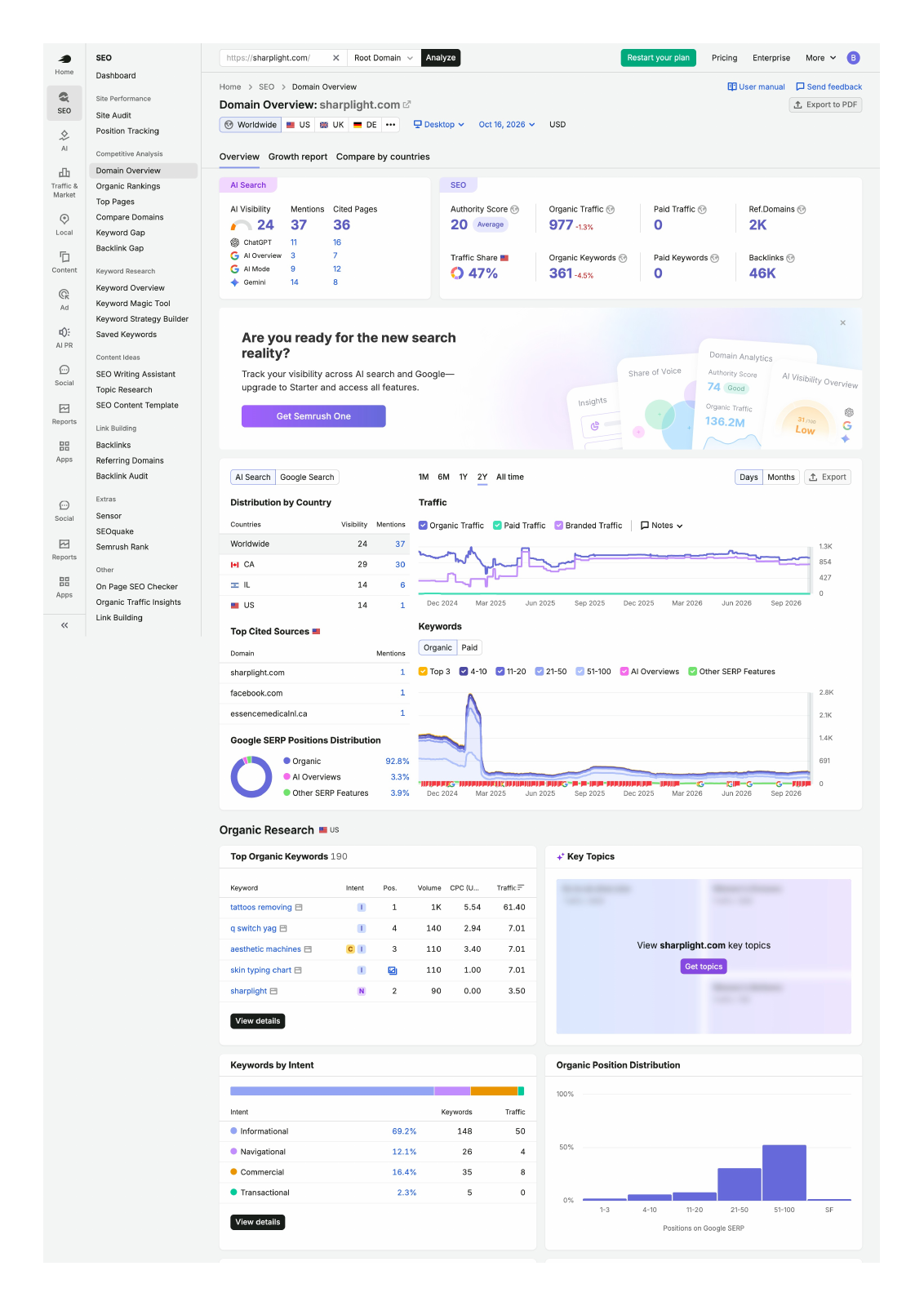Collapse the sidebar with double-chevron icon
Image resolution: width=924 pixels, height=1306 pixels.
(x=64, y=625)
